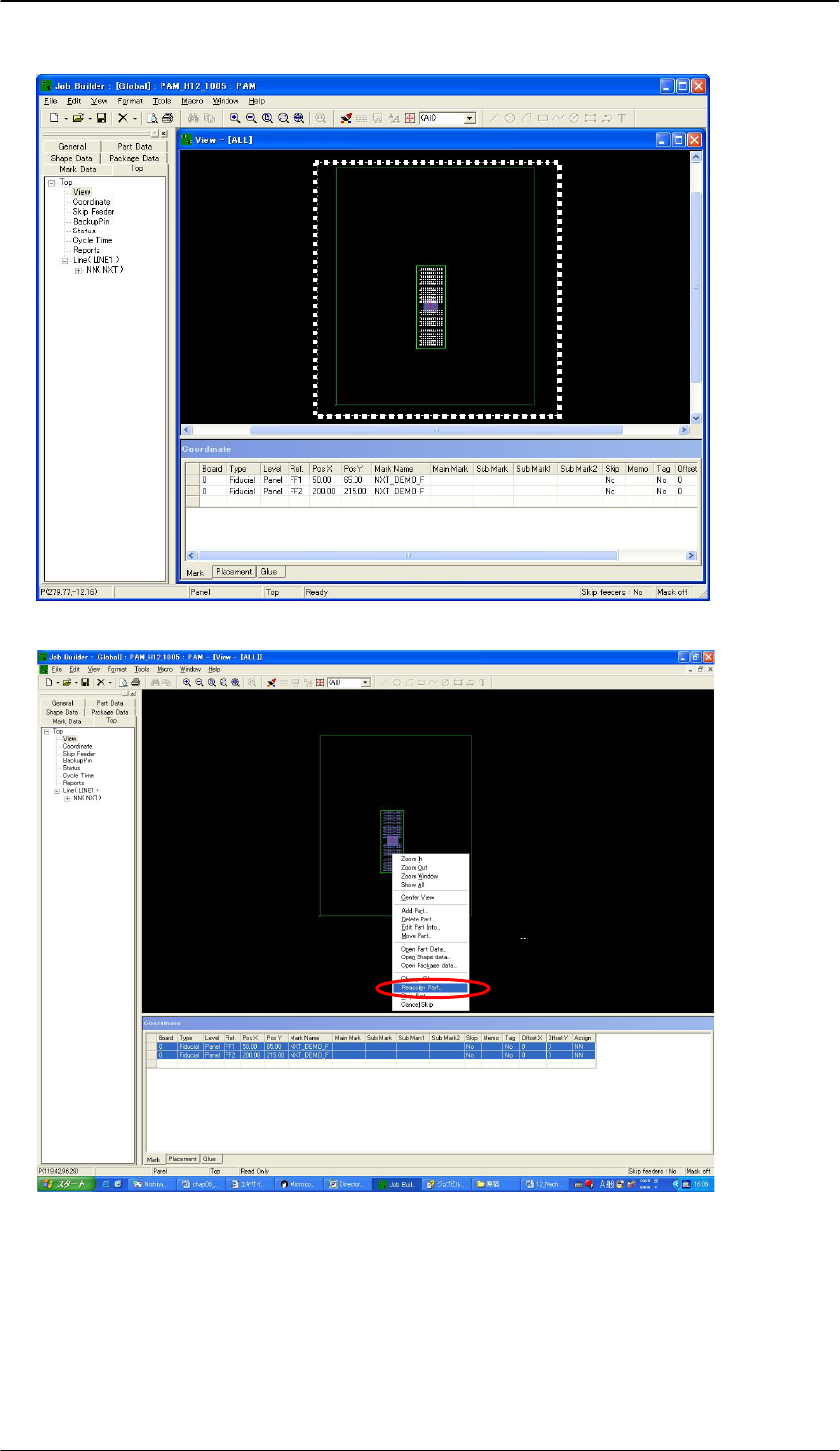Viewport: 840px width, 1451px height.
Task: Click Job Buil. taskbar button
Action: 399,1184
